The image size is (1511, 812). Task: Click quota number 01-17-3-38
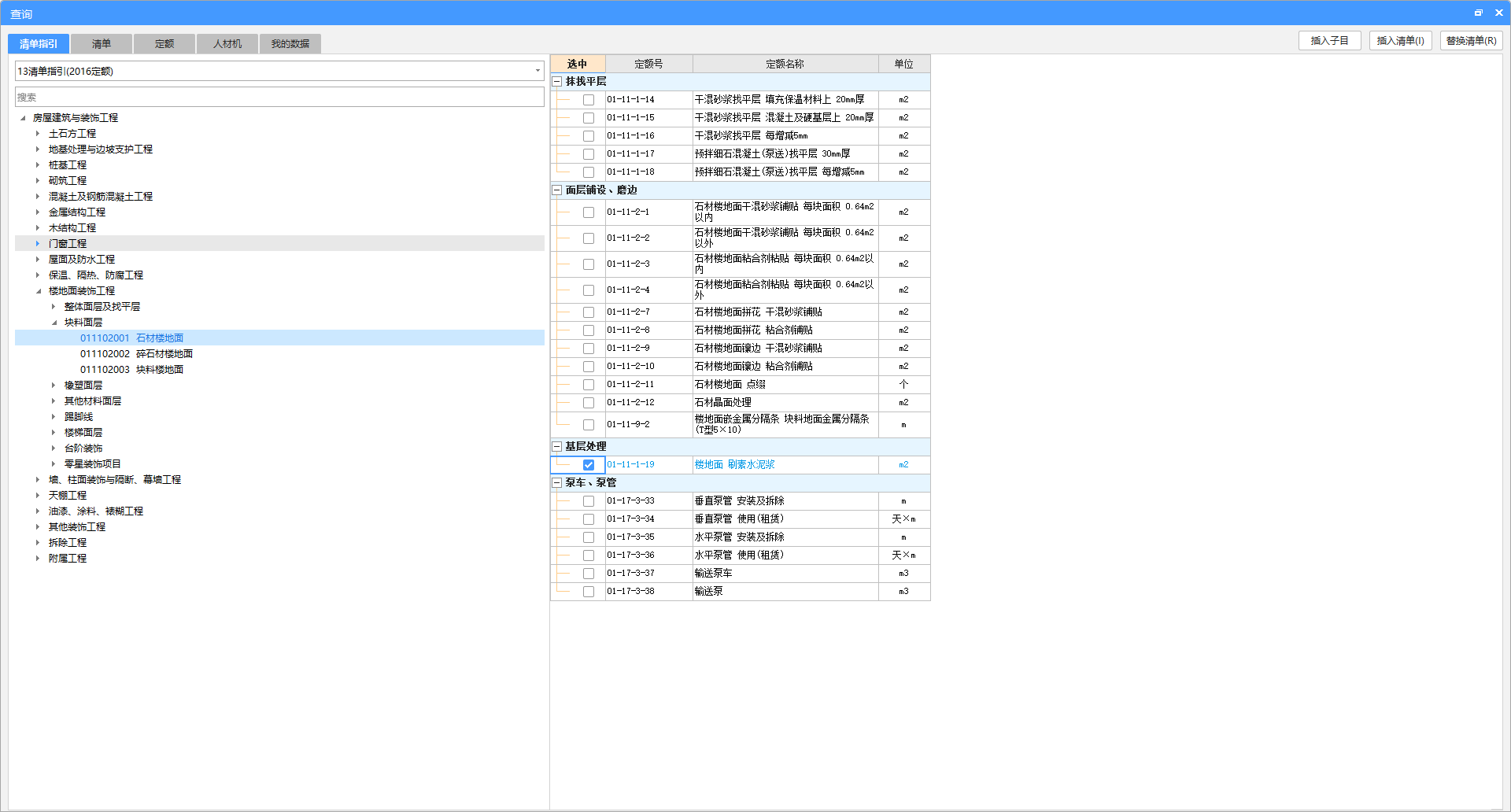(631, 592)
